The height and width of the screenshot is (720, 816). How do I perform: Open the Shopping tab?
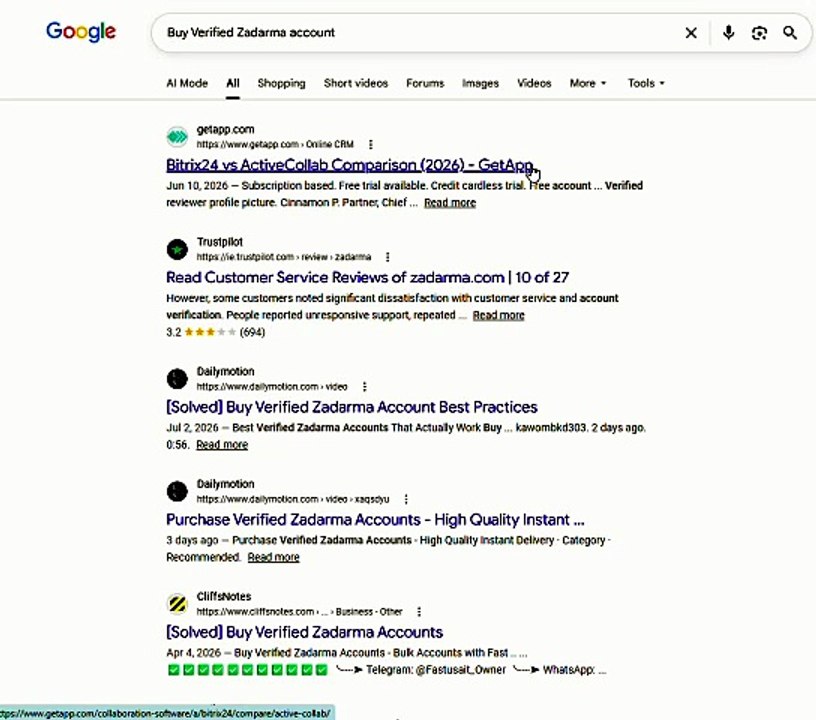(281, 83)
